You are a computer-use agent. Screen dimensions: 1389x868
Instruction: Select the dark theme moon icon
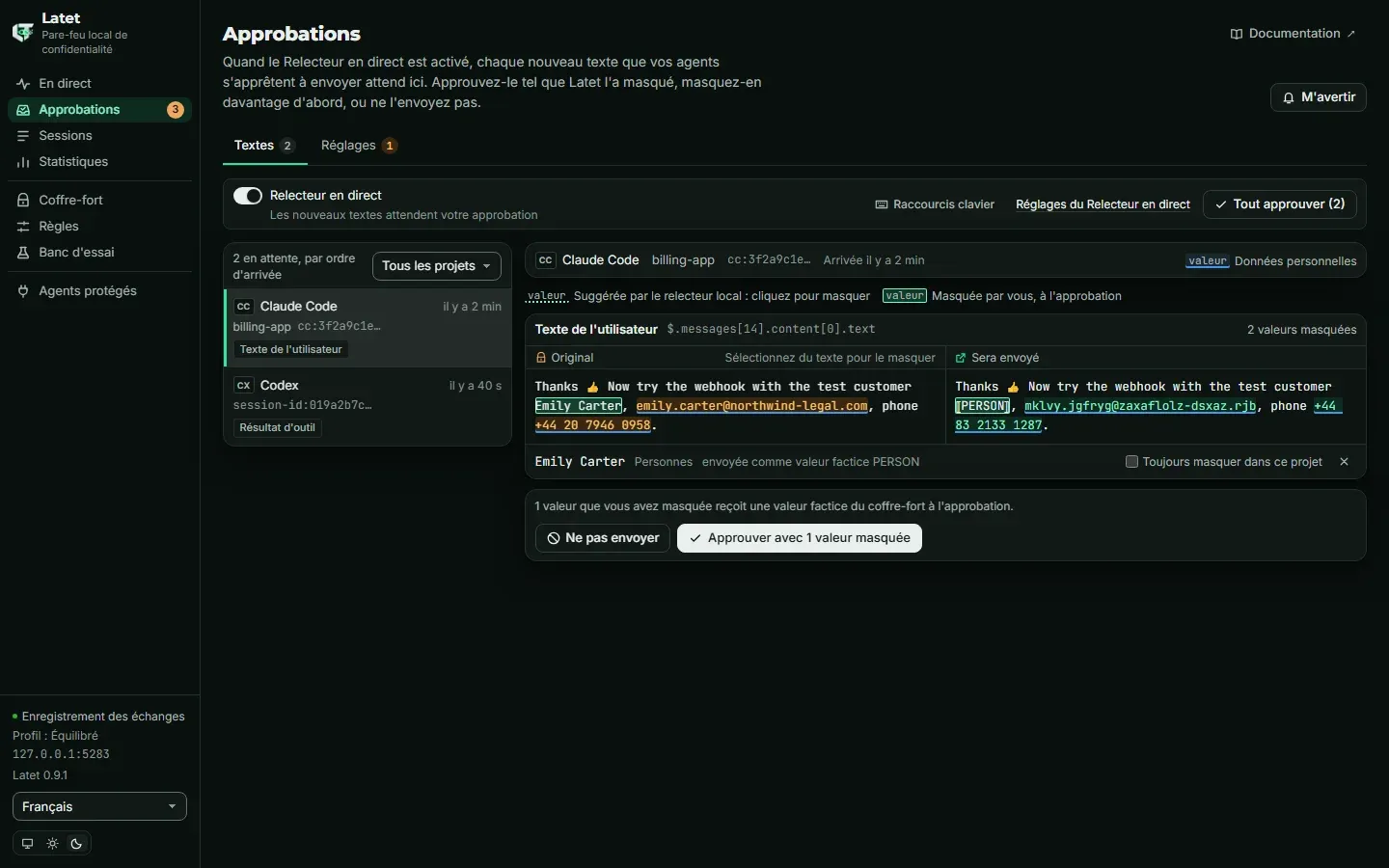(x=77, y=844)
